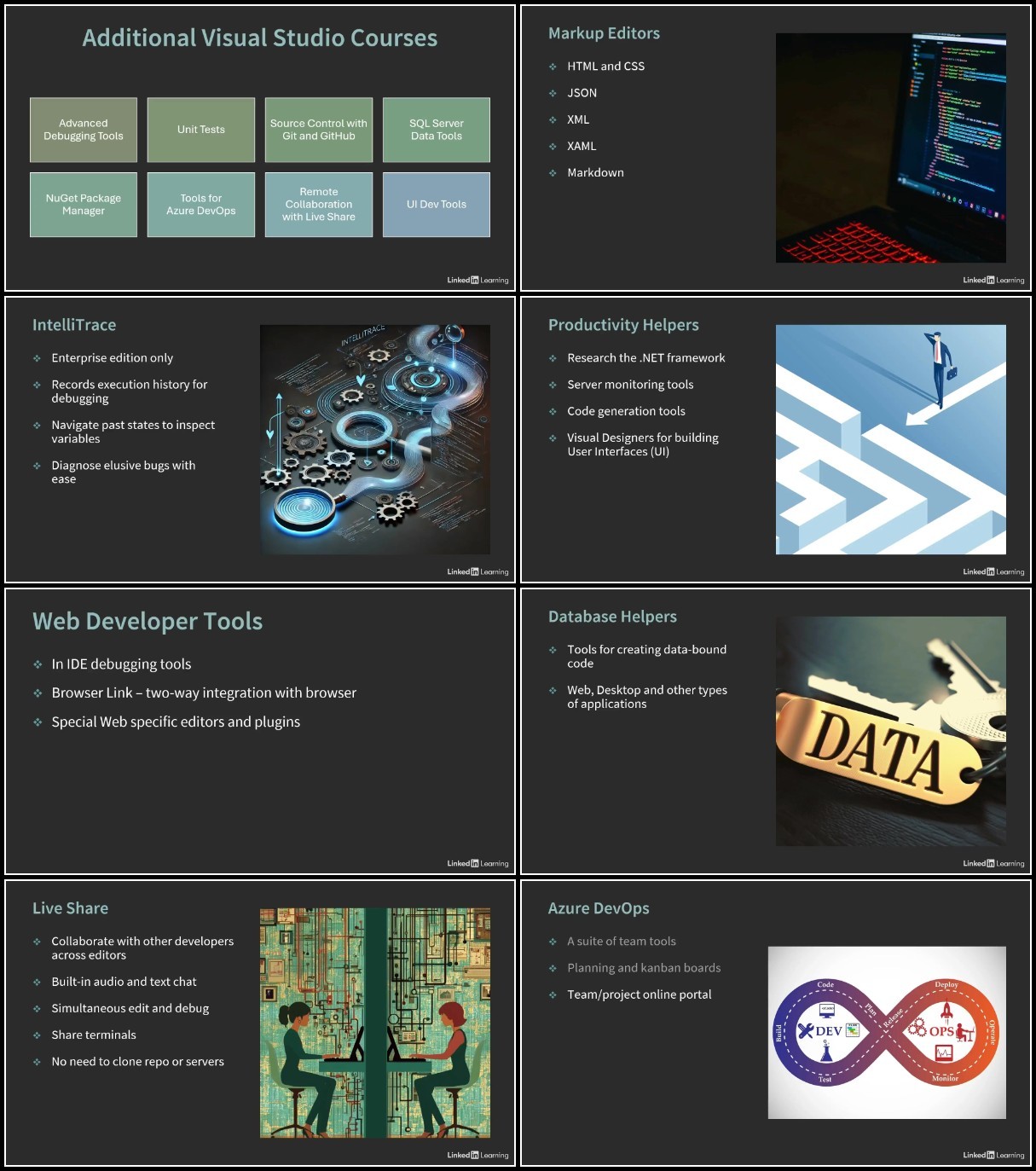The width and height of the screenshot is (1036, 1171).
Task: Select the Simultaneous edit and debug bullet
Action: click(130, 1008)
